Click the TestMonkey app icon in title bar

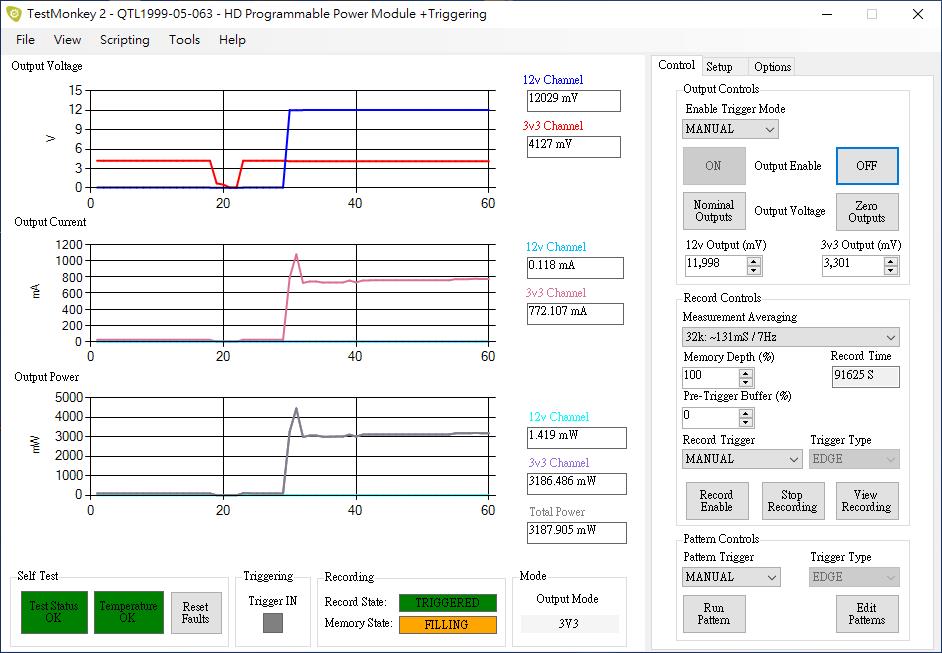[x=13, y=14]
